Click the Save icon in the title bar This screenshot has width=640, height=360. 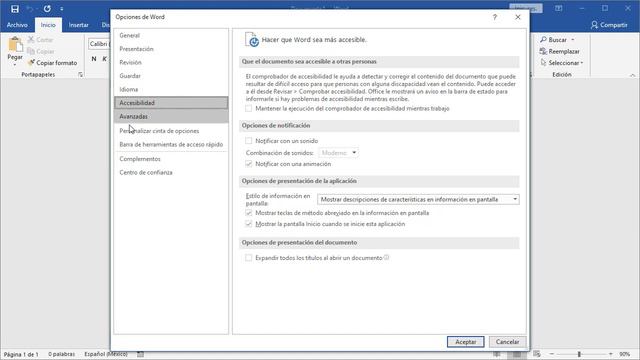pyautogui.click(x=15, y=9)
